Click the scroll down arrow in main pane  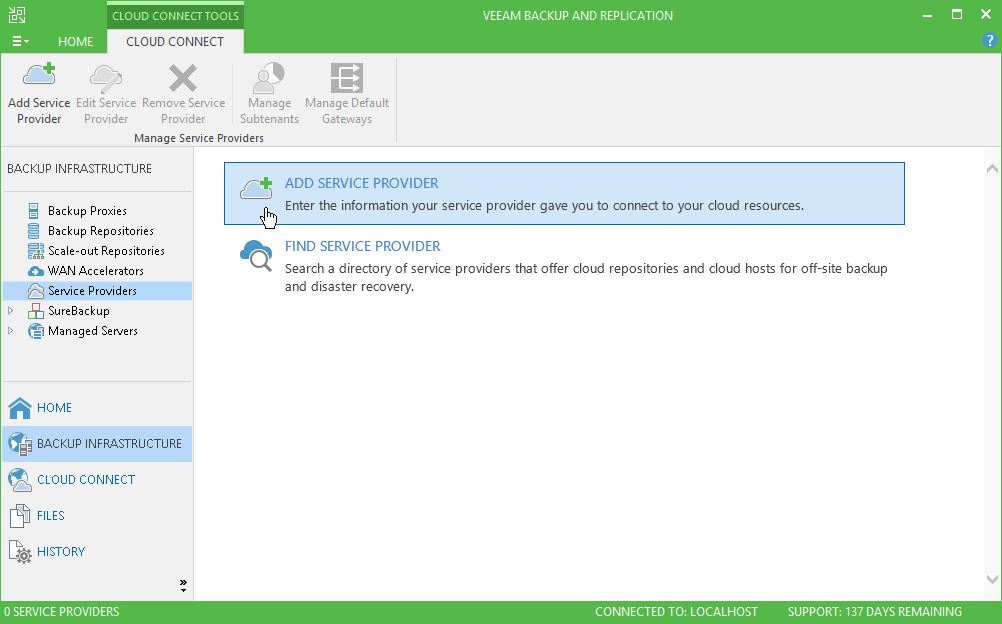click(x=992, y=579)
